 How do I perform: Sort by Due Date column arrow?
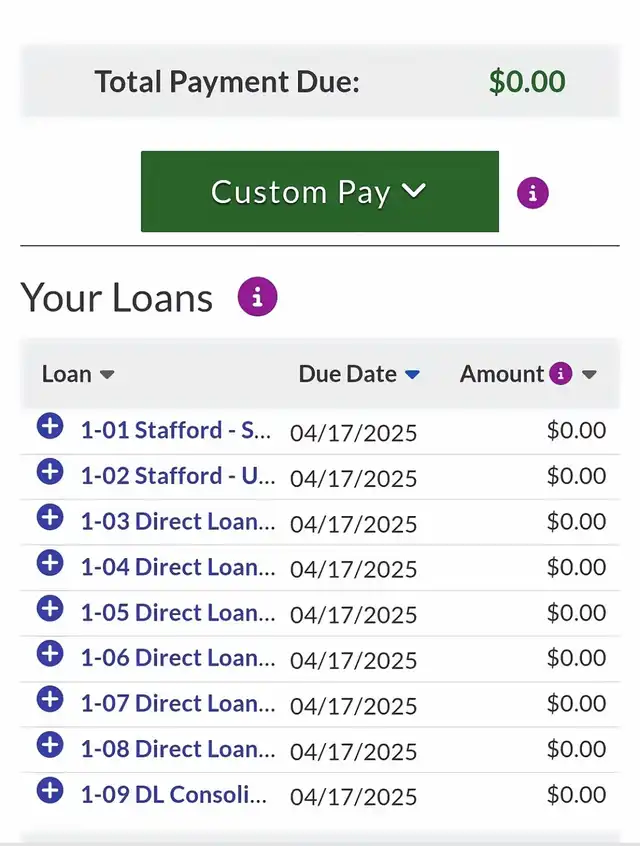coord(412,375)
